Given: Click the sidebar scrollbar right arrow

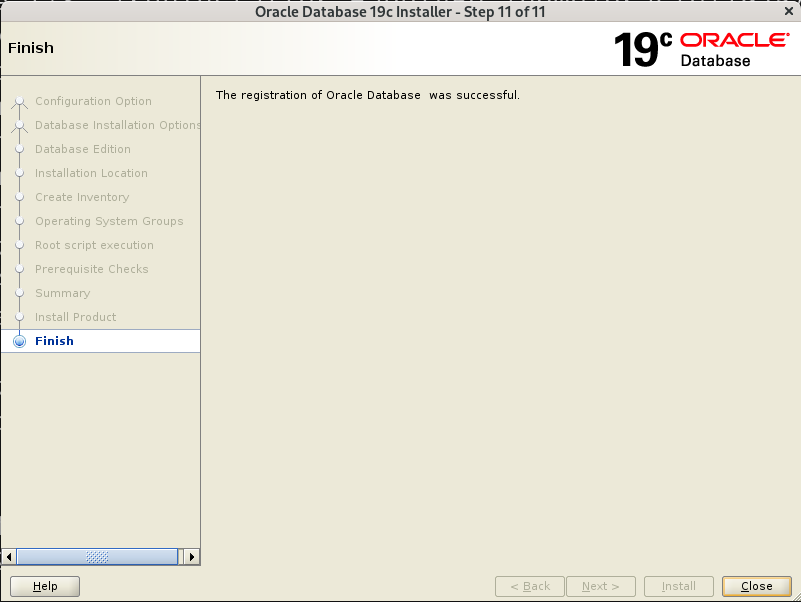Looking at the screenshot, I should click(192, 557).
